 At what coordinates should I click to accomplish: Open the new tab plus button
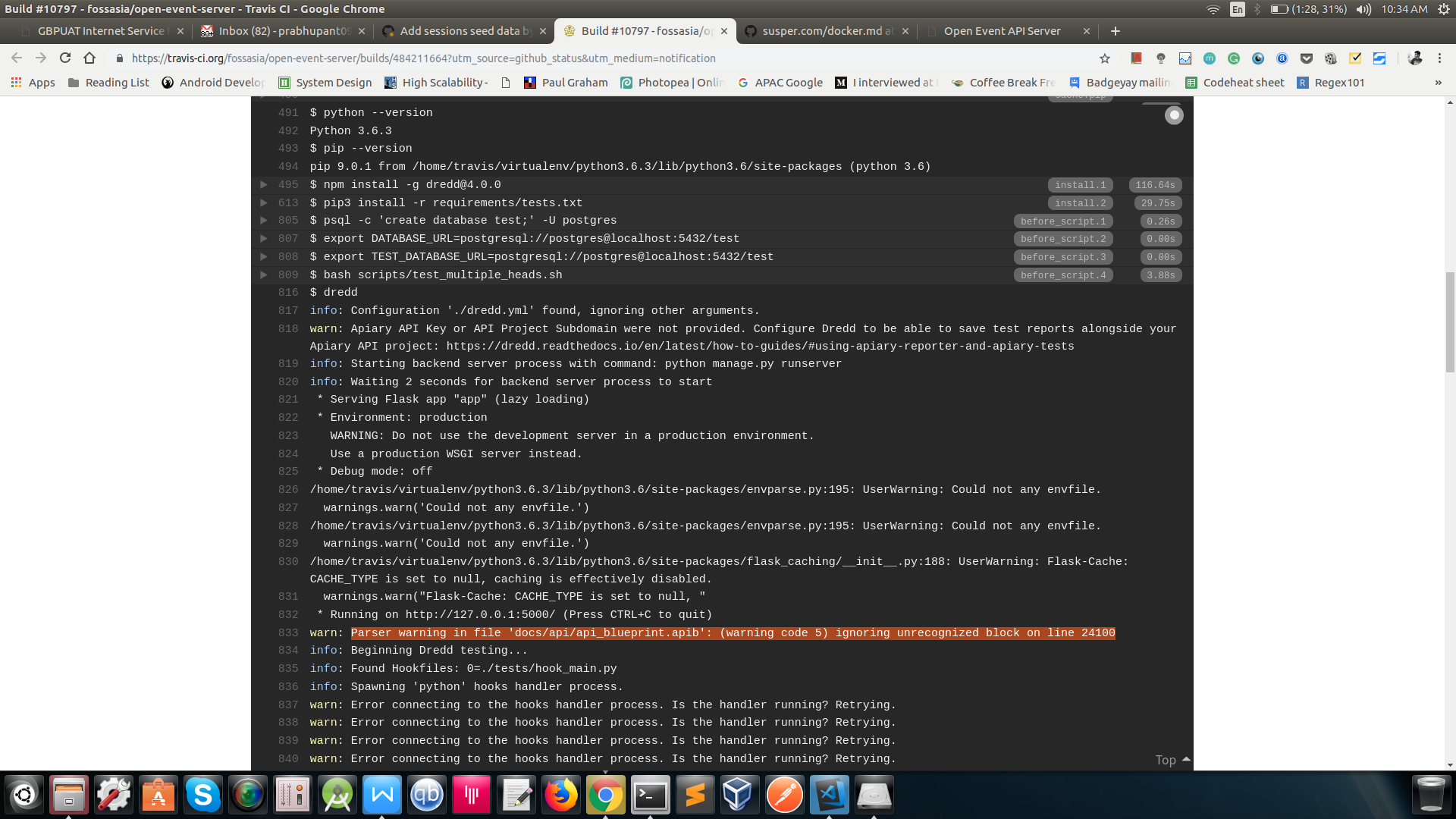tap(1115, 31)
